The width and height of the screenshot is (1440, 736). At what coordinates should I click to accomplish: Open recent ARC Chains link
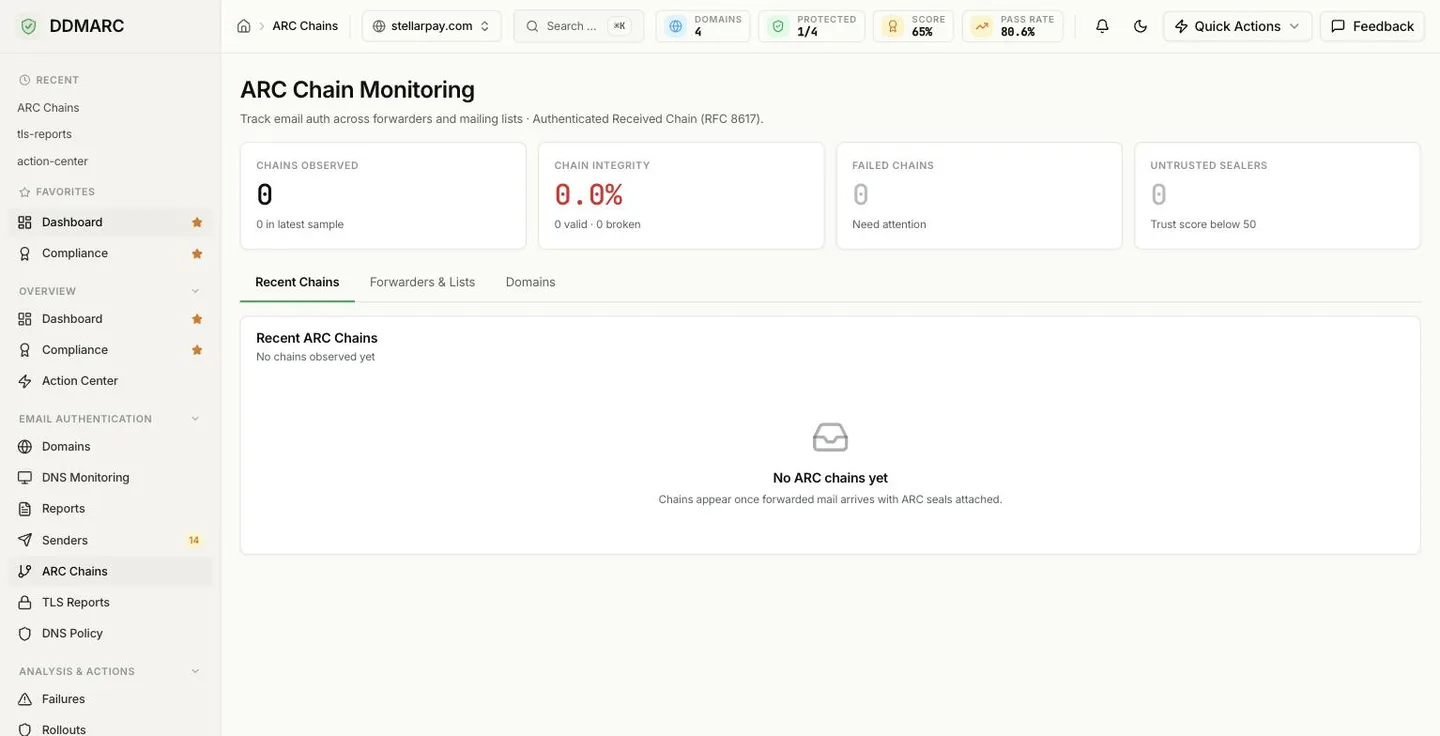48,107
